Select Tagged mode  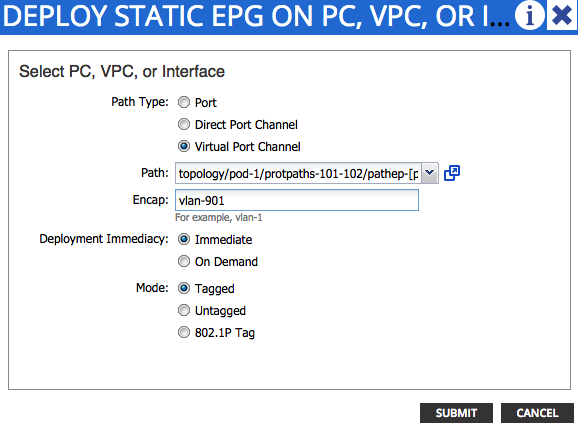(x=184, y=288)
